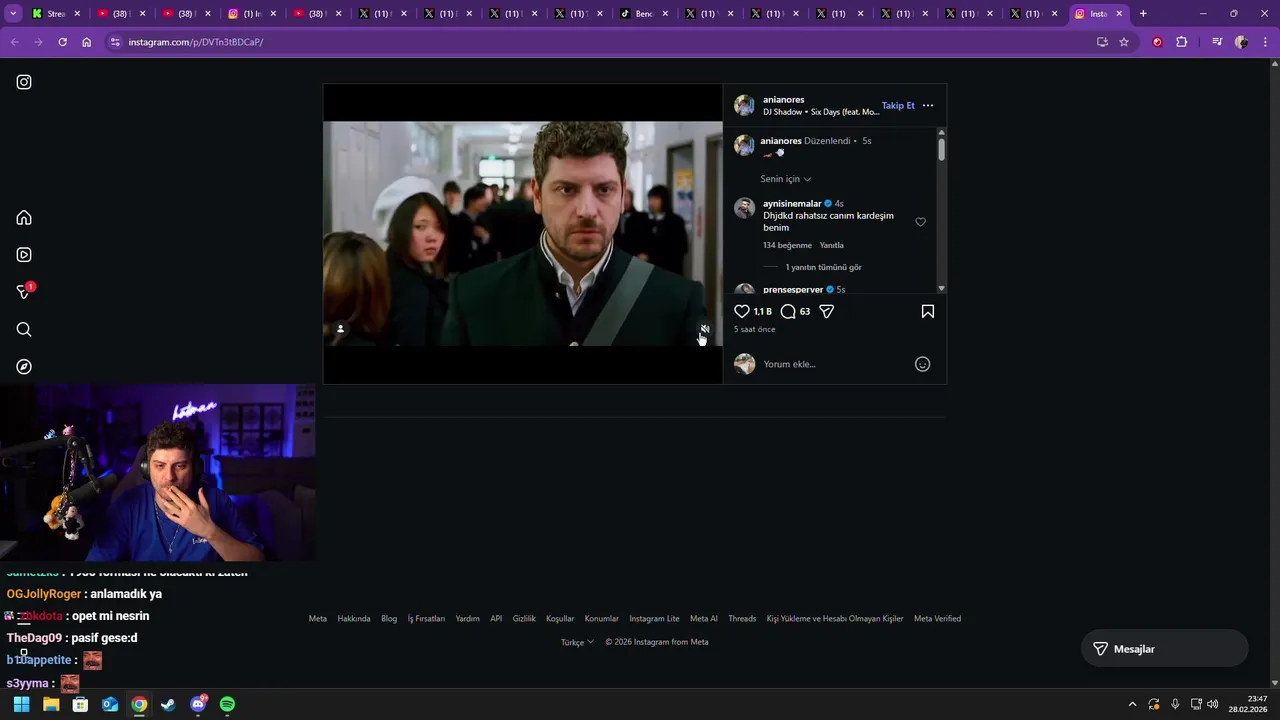1280x720 pixels.
Task: Open the Windows Start menu
Action: coord(21,704)
